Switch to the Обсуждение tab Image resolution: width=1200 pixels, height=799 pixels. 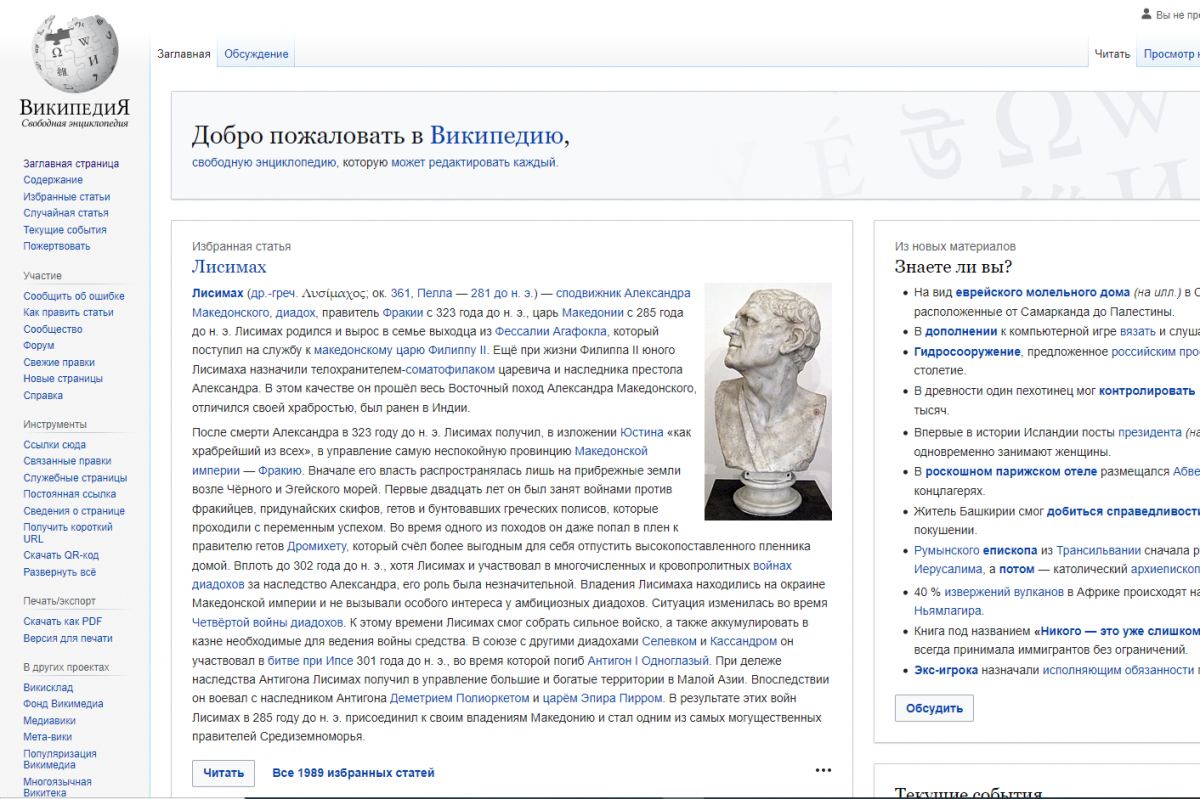coord(256,54)
